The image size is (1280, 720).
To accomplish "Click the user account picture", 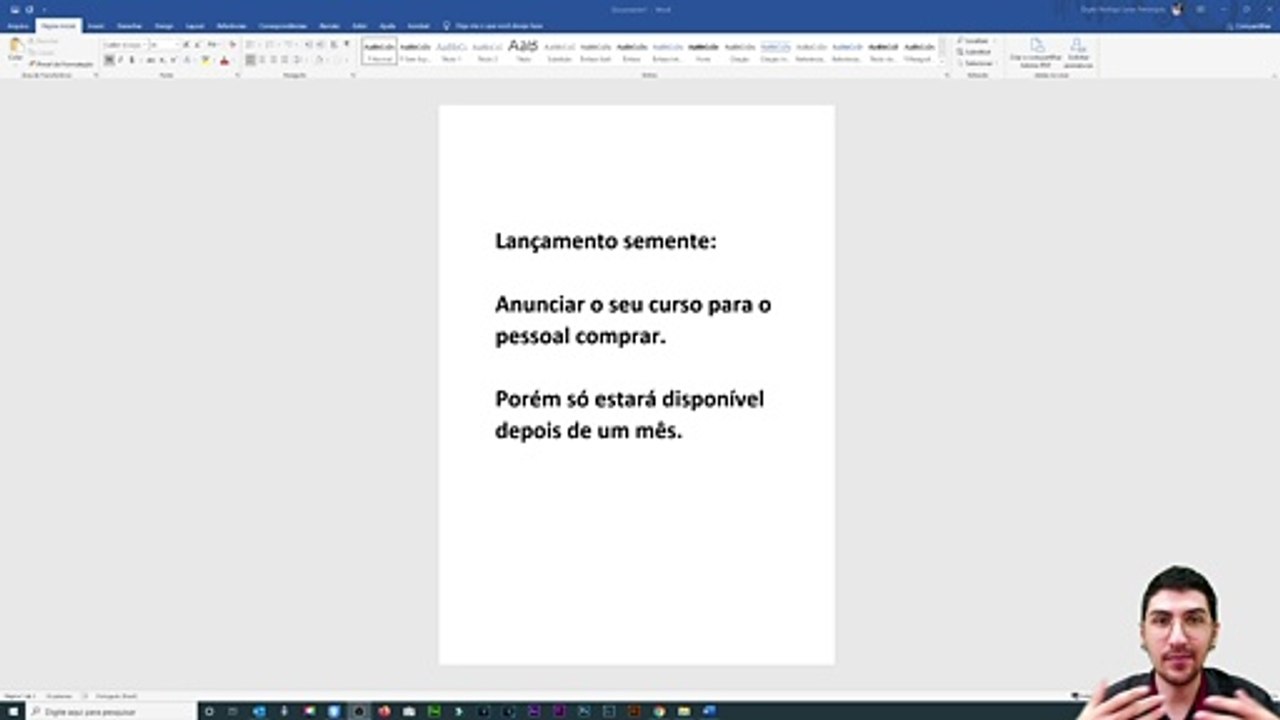I will pos(1177,9).
